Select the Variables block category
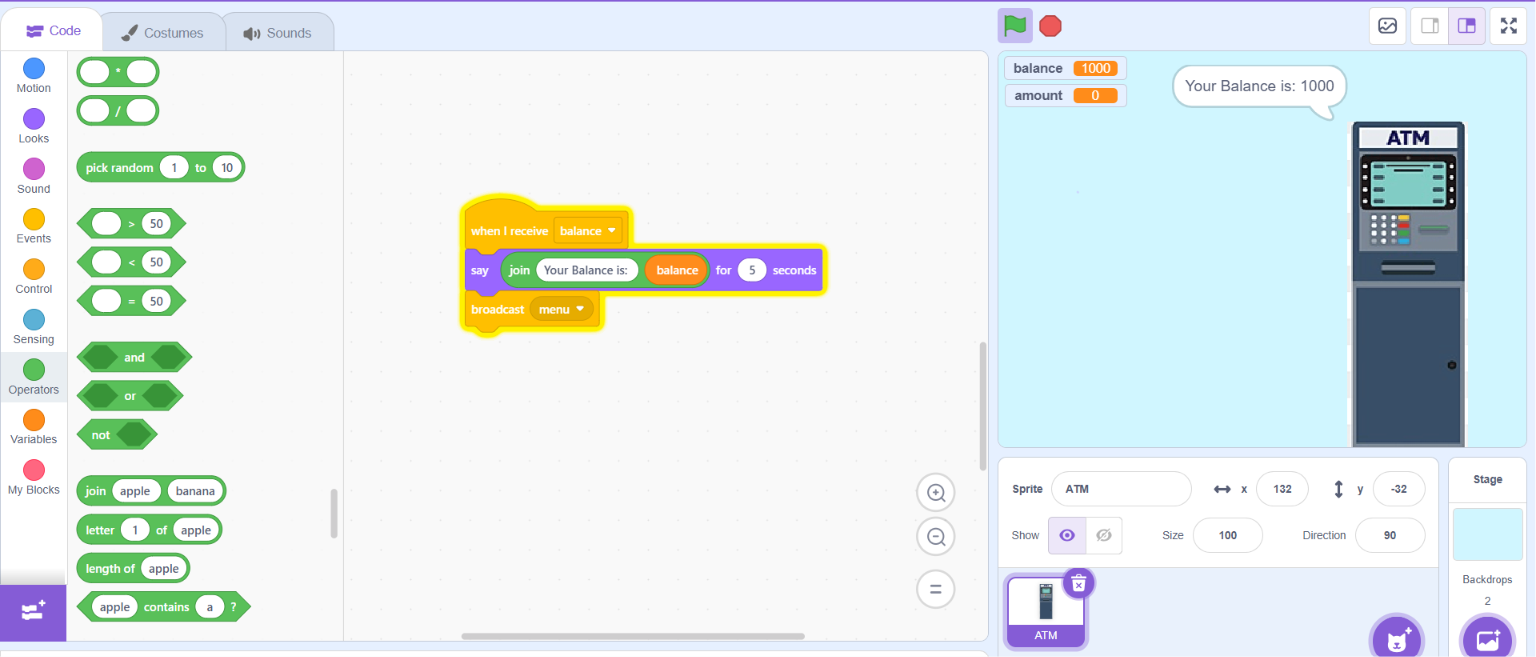1536x657 pixels. point(34,427)
